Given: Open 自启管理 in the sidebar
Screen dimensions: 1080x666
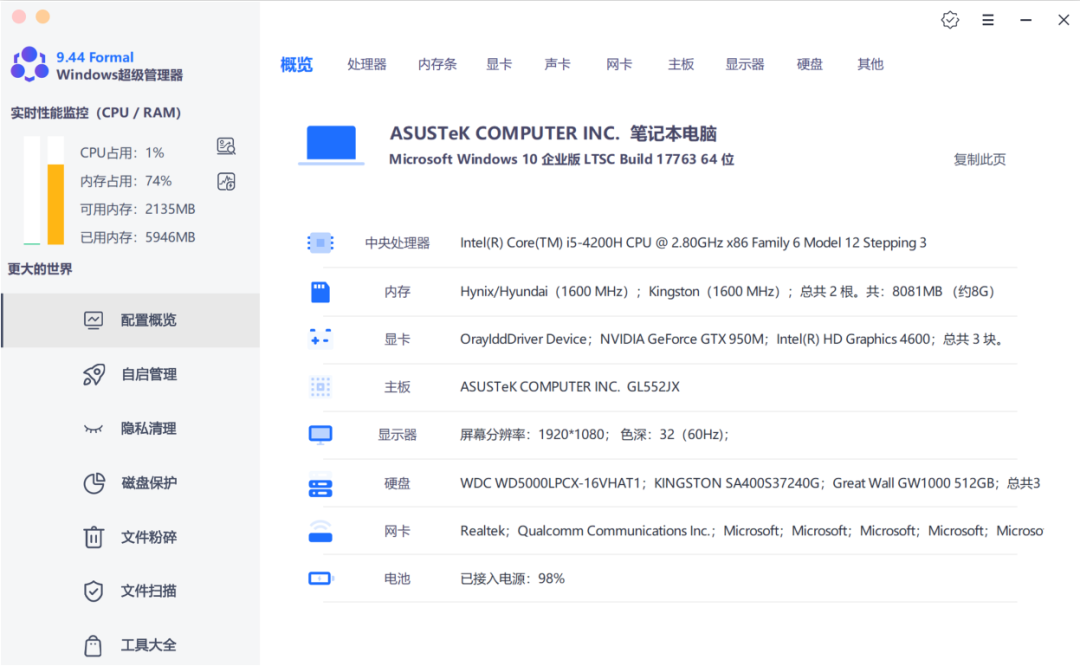Looking at the screenshot, I should [131, 375].
